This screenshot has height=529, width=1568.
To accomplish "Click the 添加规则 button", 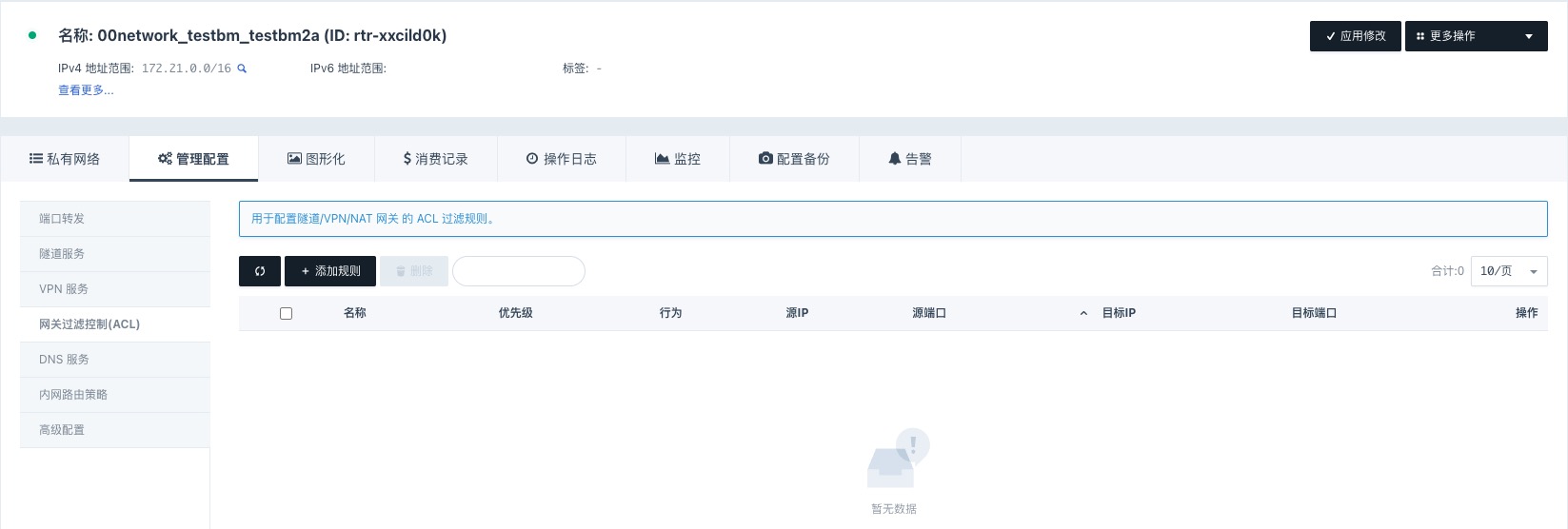I will 330,271.
